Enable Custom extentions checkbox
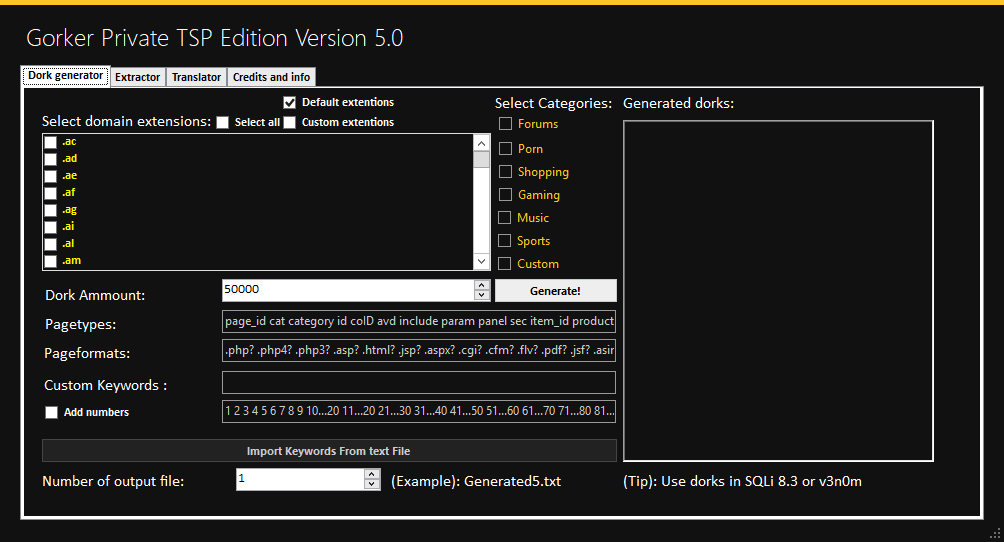1004x542 pixels. pyautogui.click(x=289, y=122)
